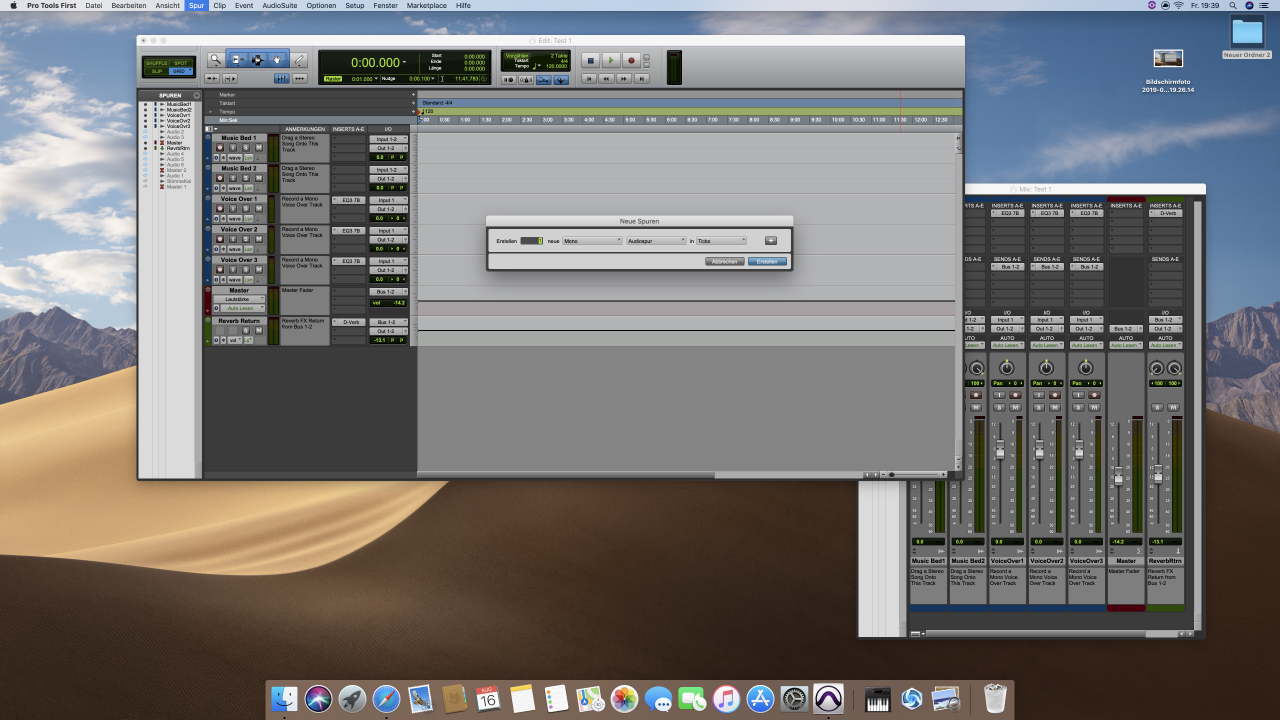Viewport: 1280px width, 720px height.
Task: Click the Stop transport button
Action: 590,60
